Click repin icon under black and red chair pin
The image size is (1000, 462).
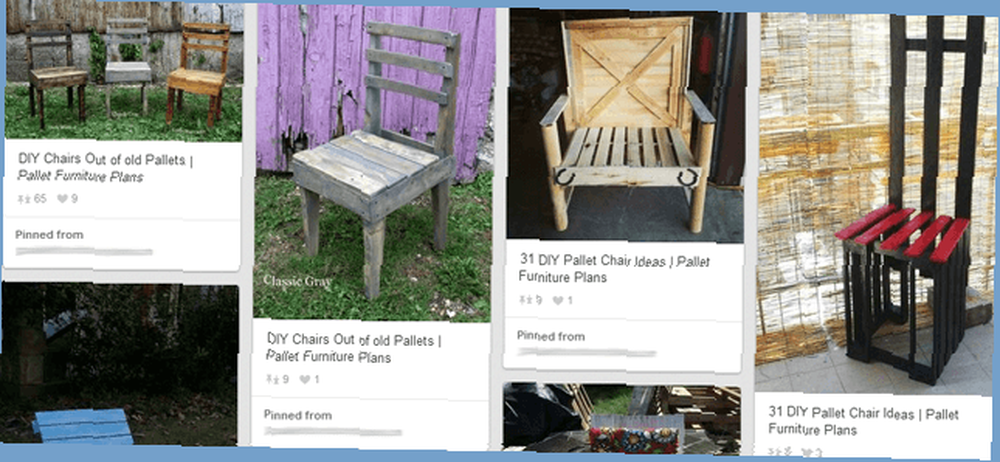pyautogui.click(x=776, y=452)
